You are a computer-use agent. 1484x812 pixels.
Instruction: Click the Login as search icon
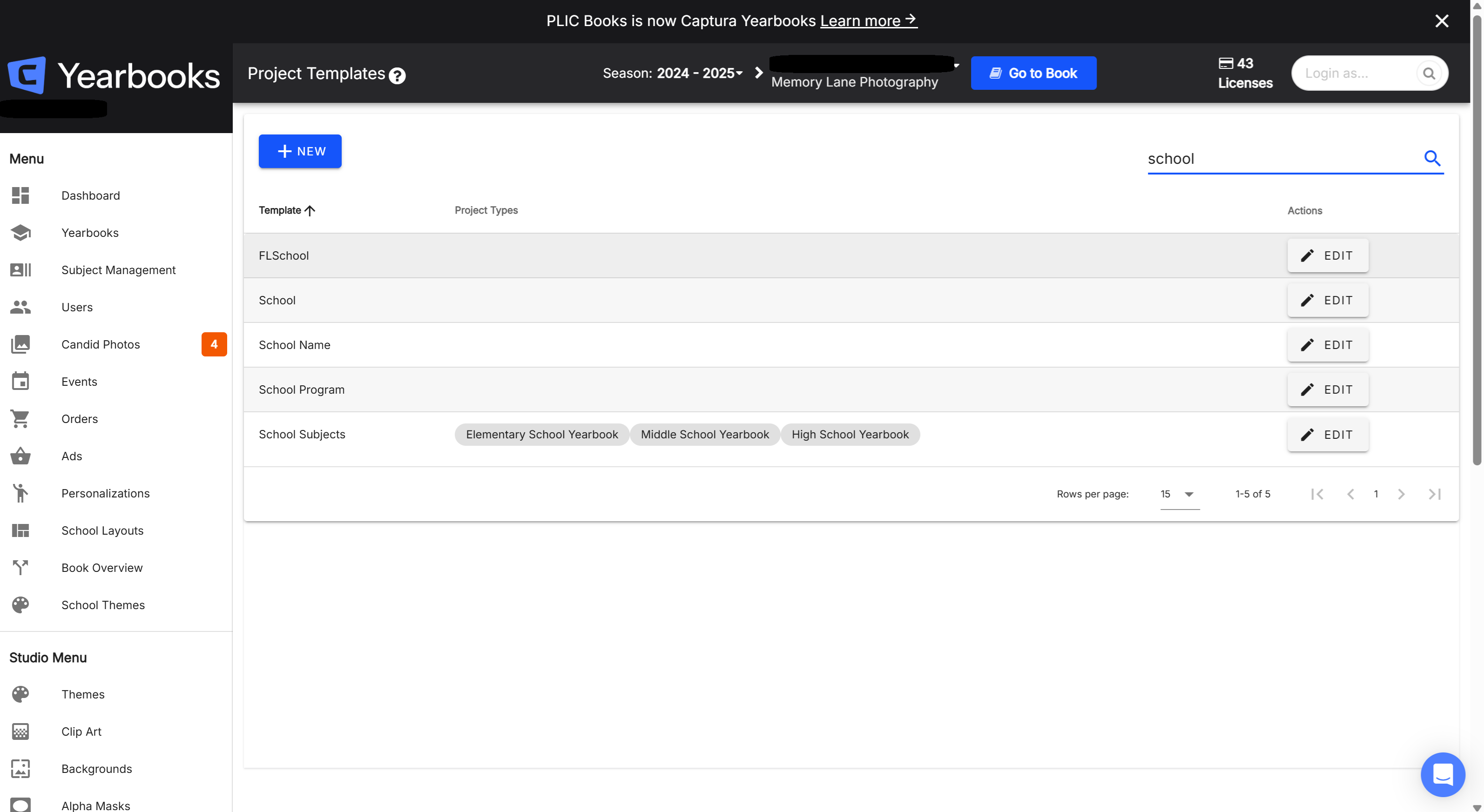click(1429, 73)
